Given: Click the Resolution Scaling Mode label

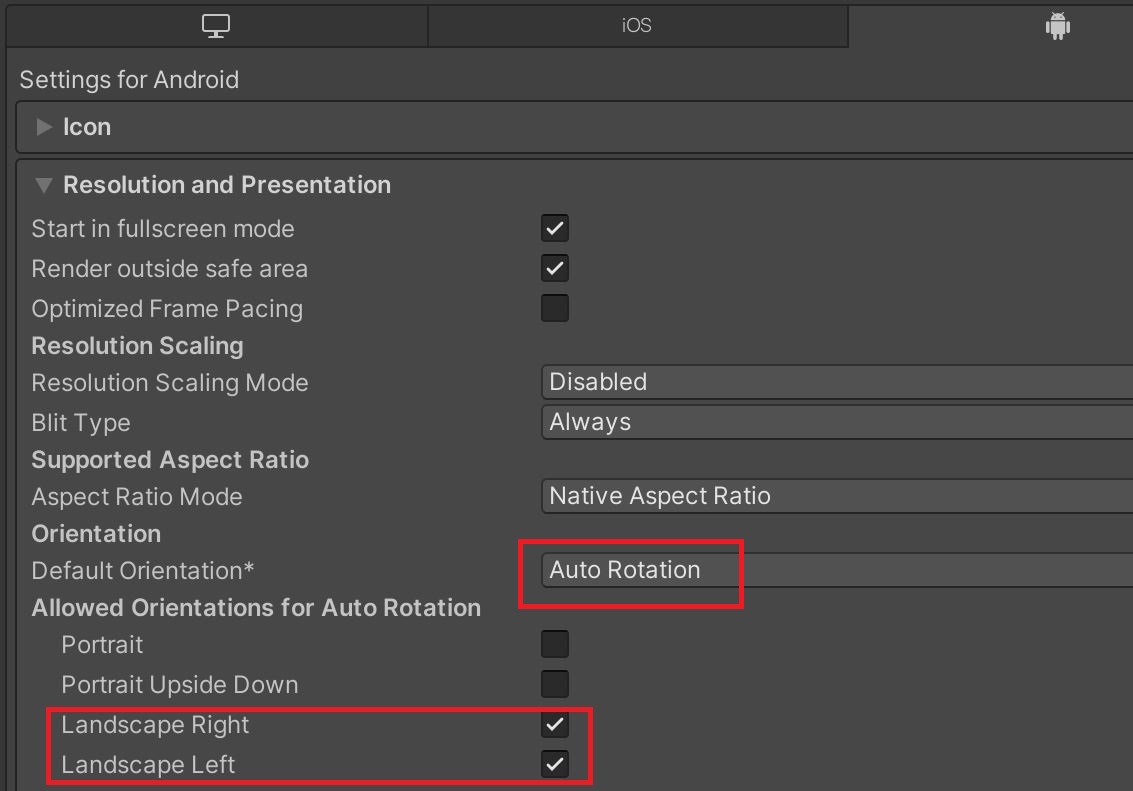Looking at the screenshot, I should point(170,383).
